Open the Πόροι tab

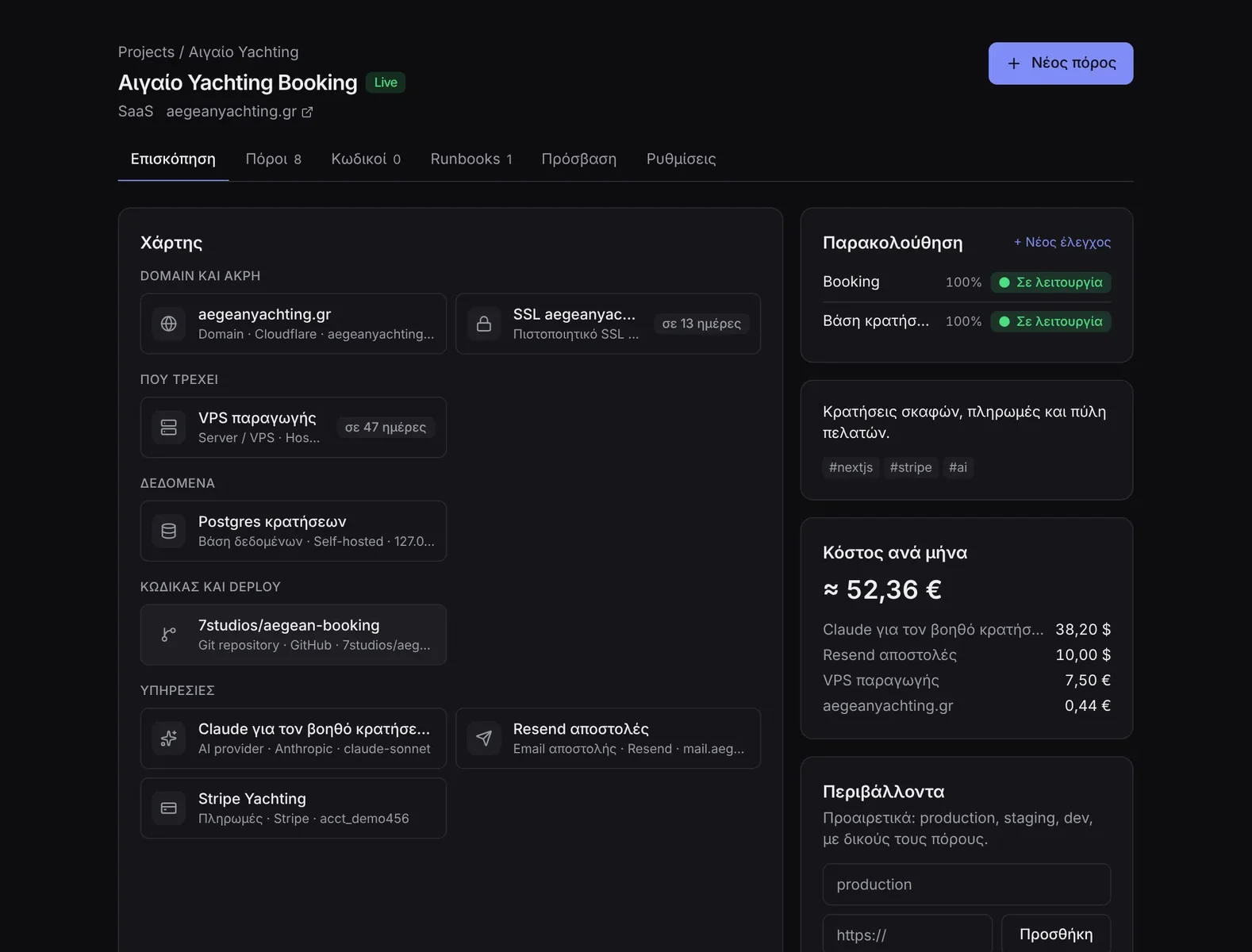tap(273, 159)
